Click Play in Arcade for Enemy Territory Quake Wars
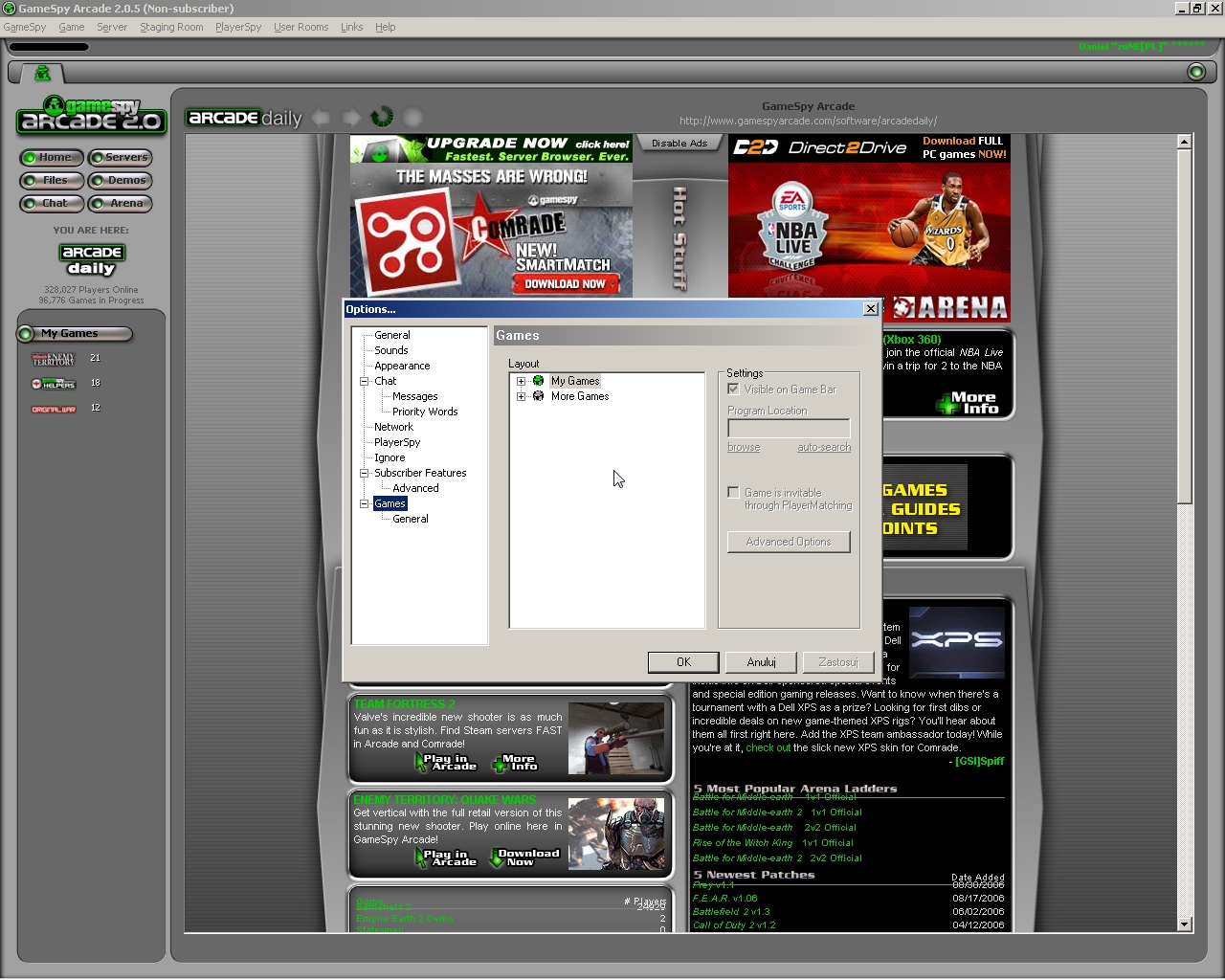The width and height of the screenshot is (1225, 980). (x=446, y=857)
